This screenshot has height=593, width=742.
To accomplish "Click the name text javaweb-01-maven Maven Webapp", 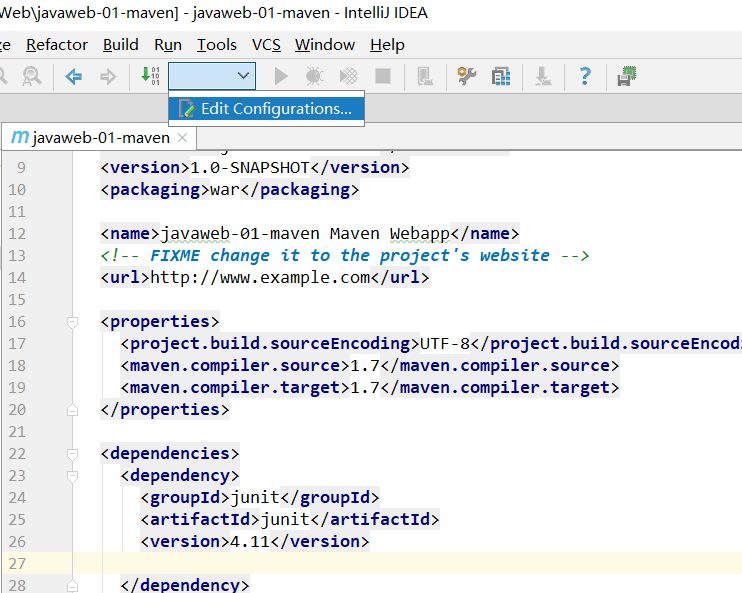I will click(305, 234).
